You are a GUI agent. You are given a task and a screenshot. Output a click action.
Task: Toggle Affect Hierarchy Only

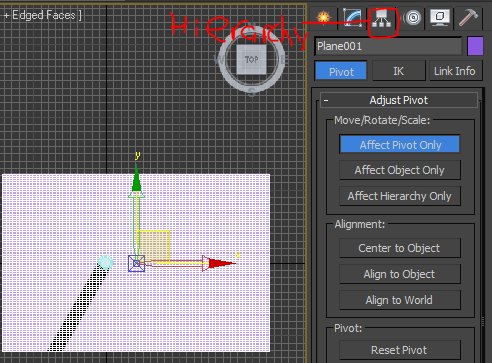(x=400, y=196)
